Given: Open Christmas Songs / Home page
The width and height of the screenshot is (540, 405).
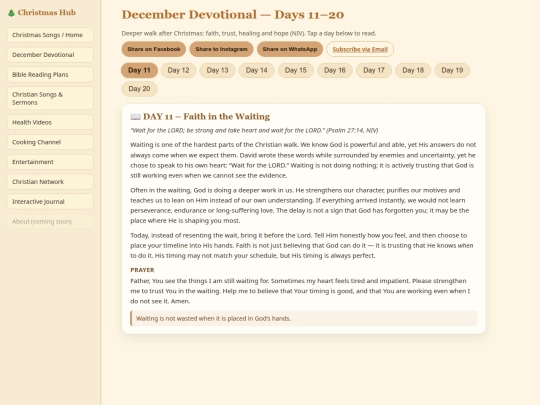Looking at the screenshot, I should click(50, 35).
